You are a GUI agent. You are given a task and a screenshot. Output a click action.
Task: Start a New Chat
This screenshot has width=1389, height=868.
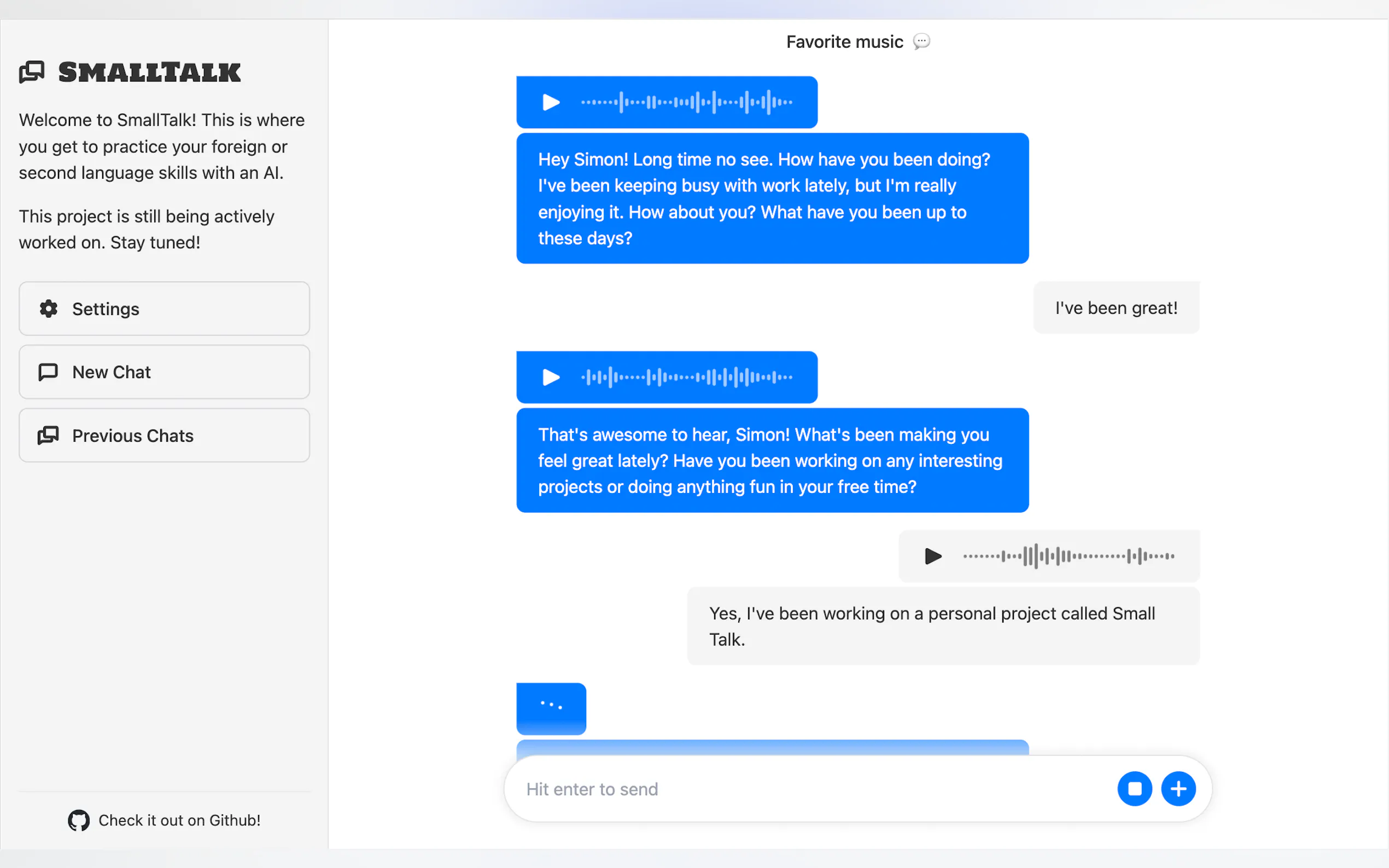(x=164, y=372)
